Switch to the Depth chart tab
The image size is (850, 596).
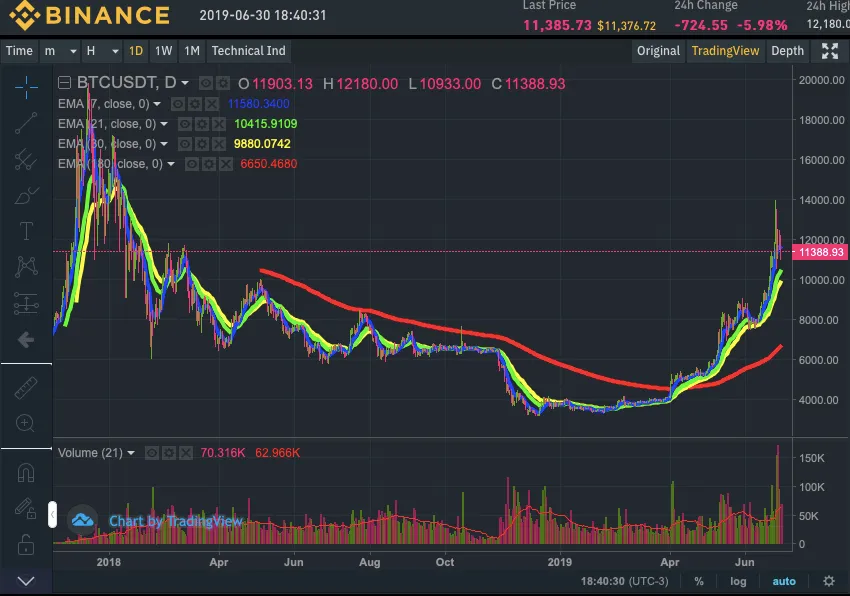click(x=787, y=51)
